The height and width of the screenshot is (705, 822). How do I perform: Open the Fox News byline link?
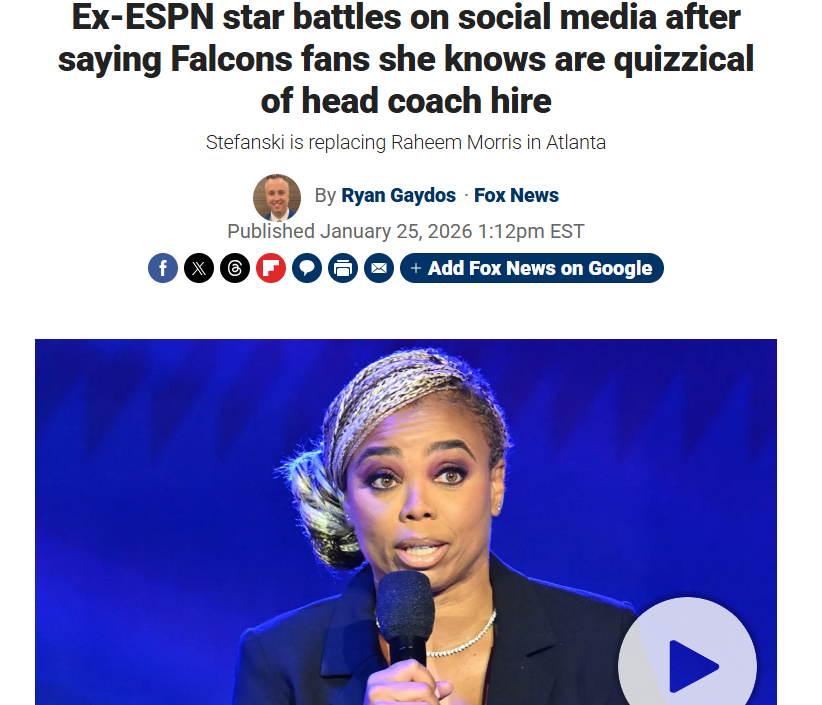tap(516, 196)
